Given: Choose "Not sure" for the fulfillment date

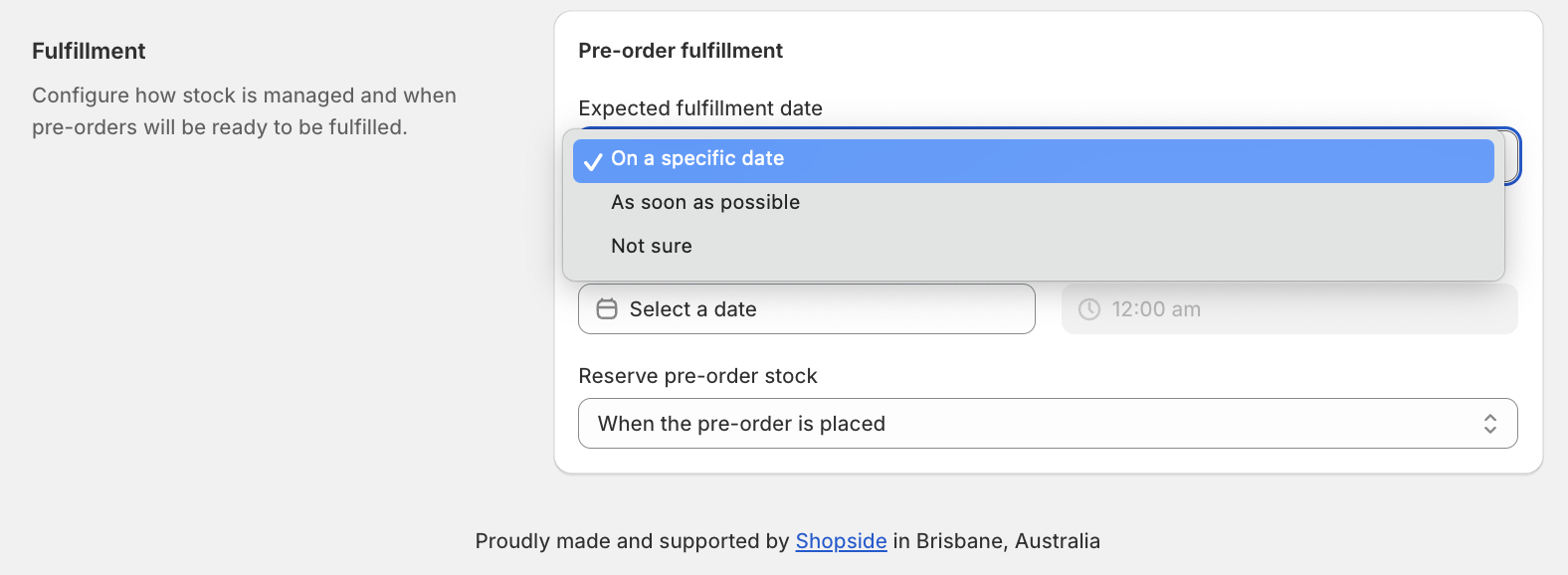Looking at the screenshot, I should (651, 246).
